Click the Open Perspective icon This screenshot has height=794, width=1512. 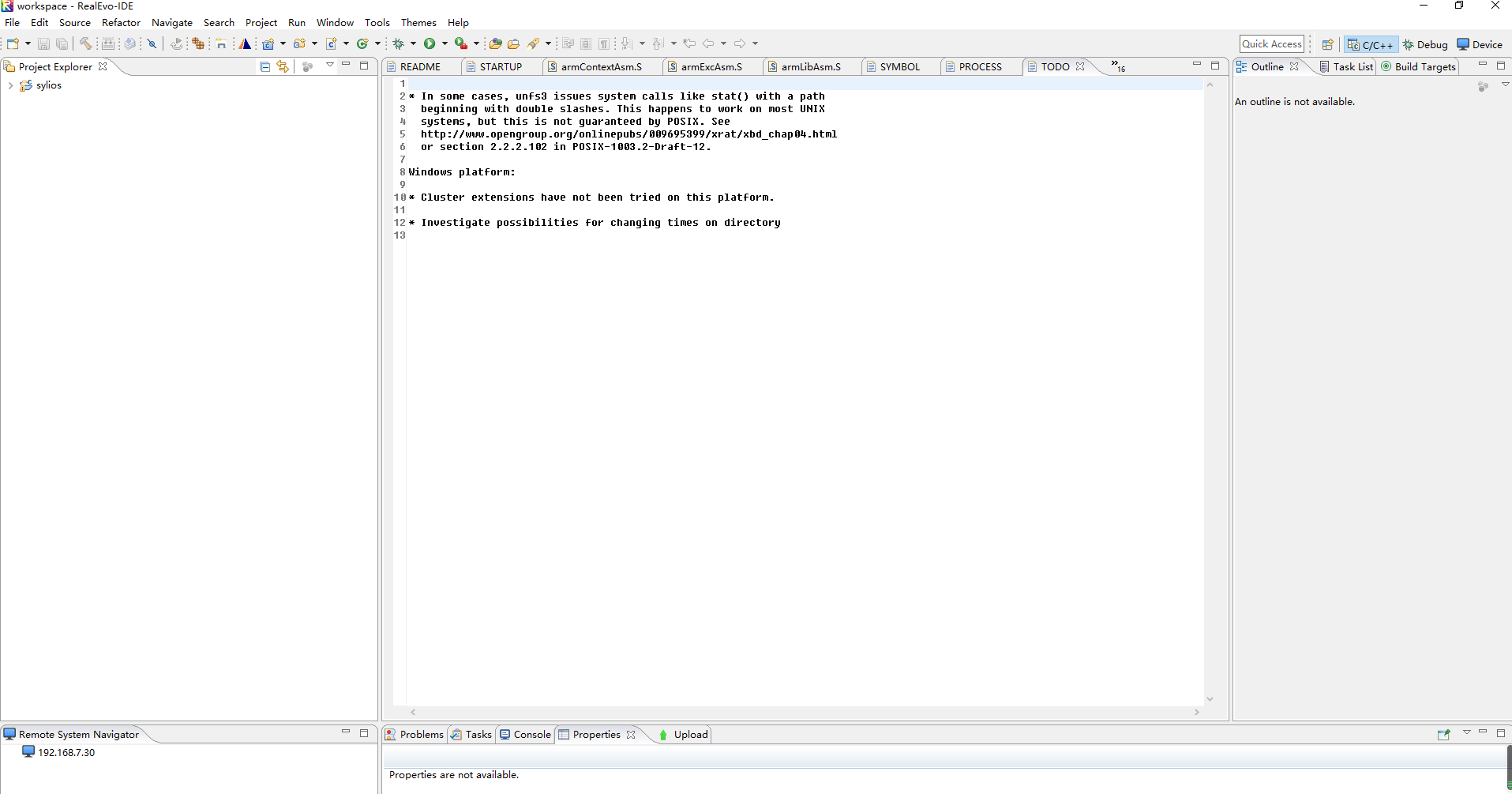point(1328,44)
